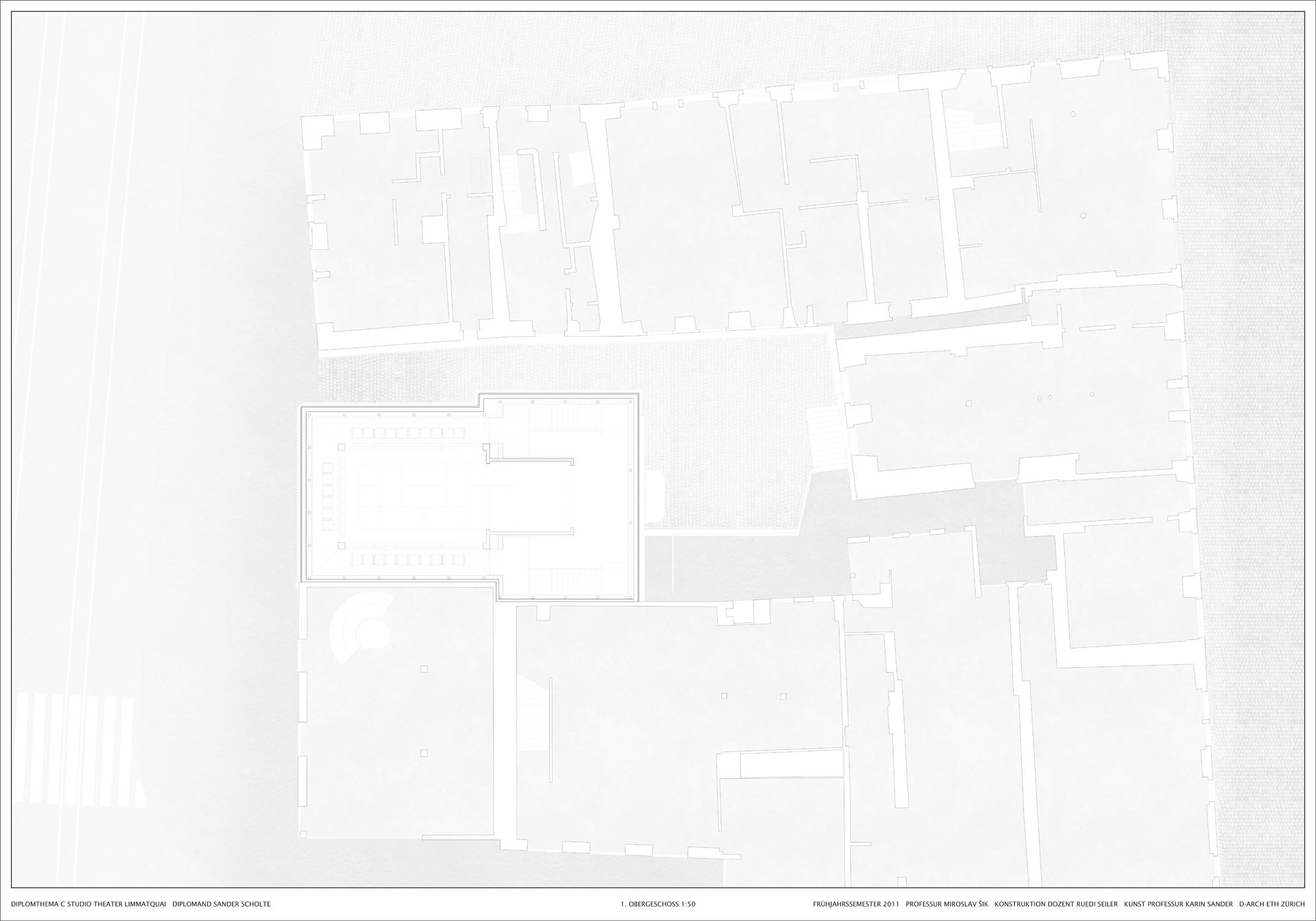Click the text 'PROFESSUR MIROSLAV ŠIK'
Viewport: 1316px width, 921px height.
(x=947, y=905)
